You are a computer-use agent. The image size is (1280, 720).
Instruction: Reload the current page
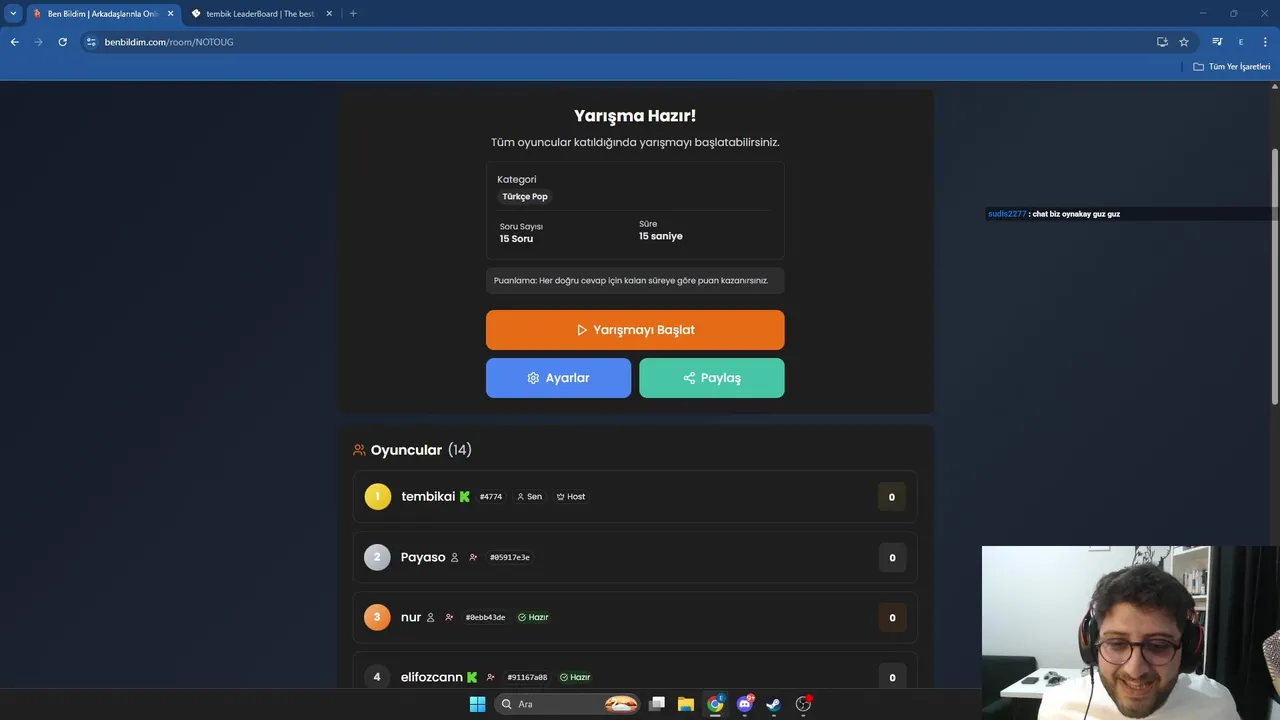(x=62, y=42)
